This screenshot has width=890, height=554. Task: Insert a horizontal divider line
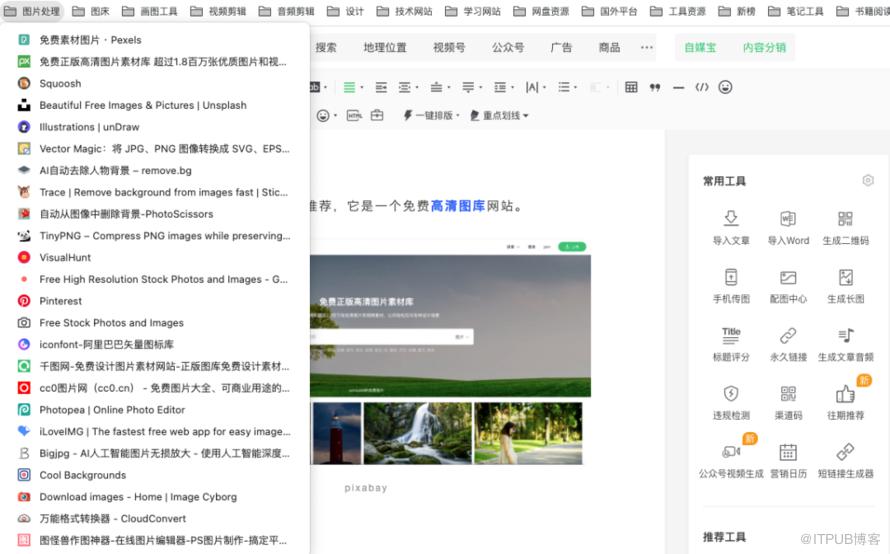click(678, 87)
